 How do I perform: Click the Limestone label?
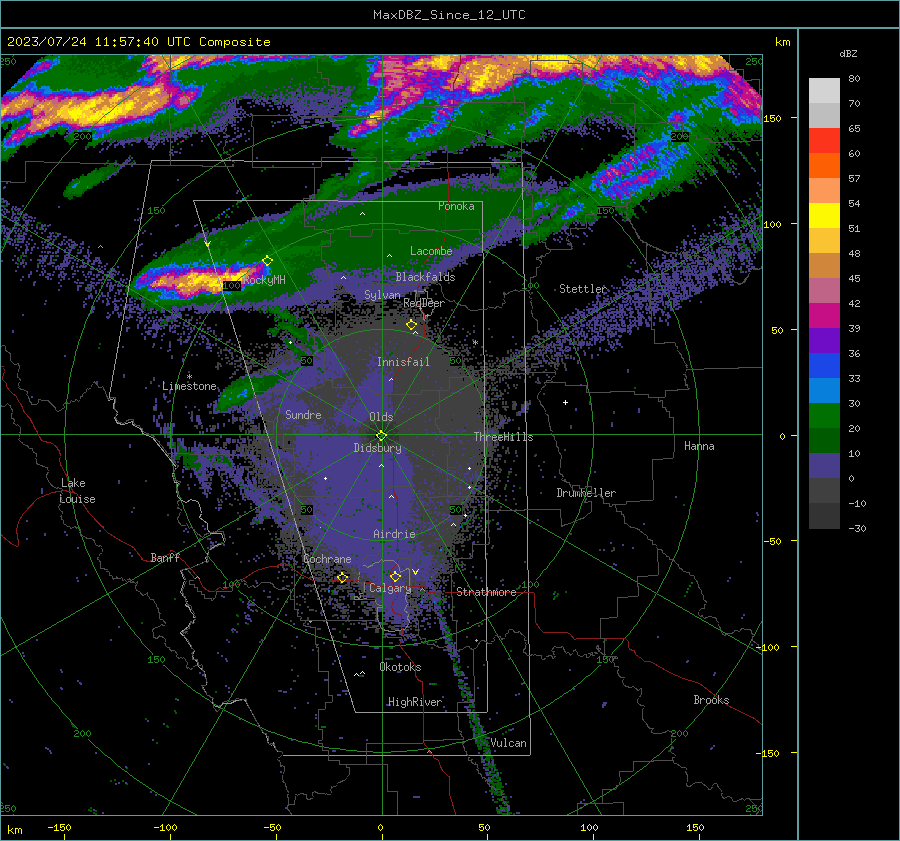[x=189, y=386]
